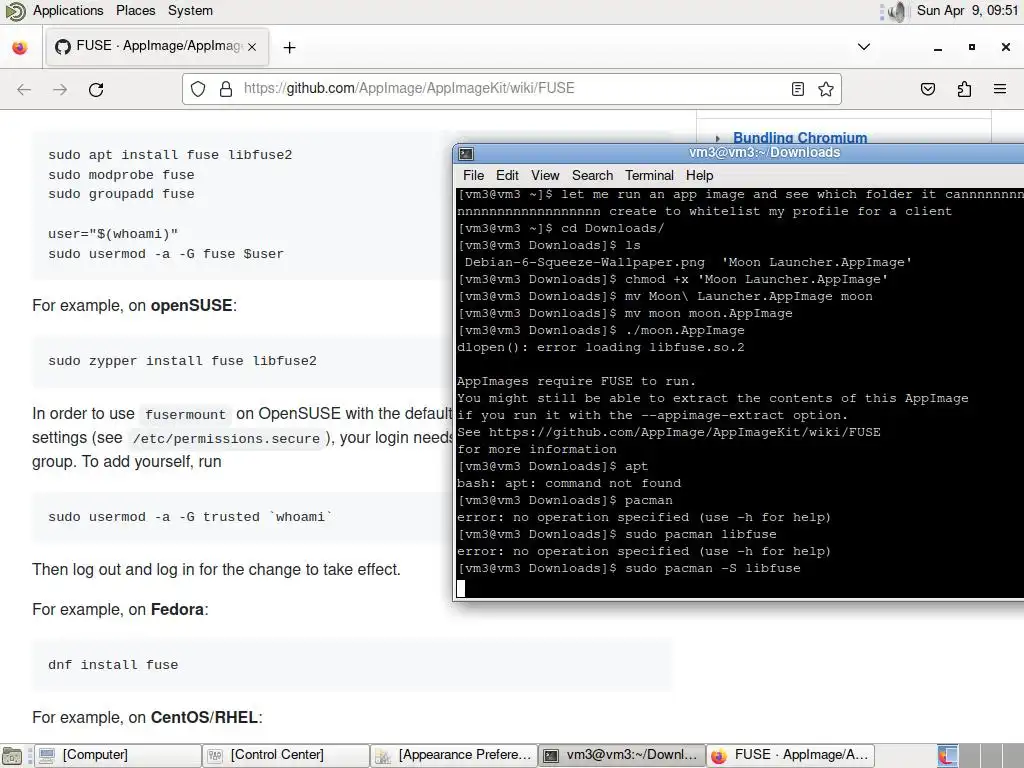Expand the Bundling Chromium sidebar arrow

717,138
